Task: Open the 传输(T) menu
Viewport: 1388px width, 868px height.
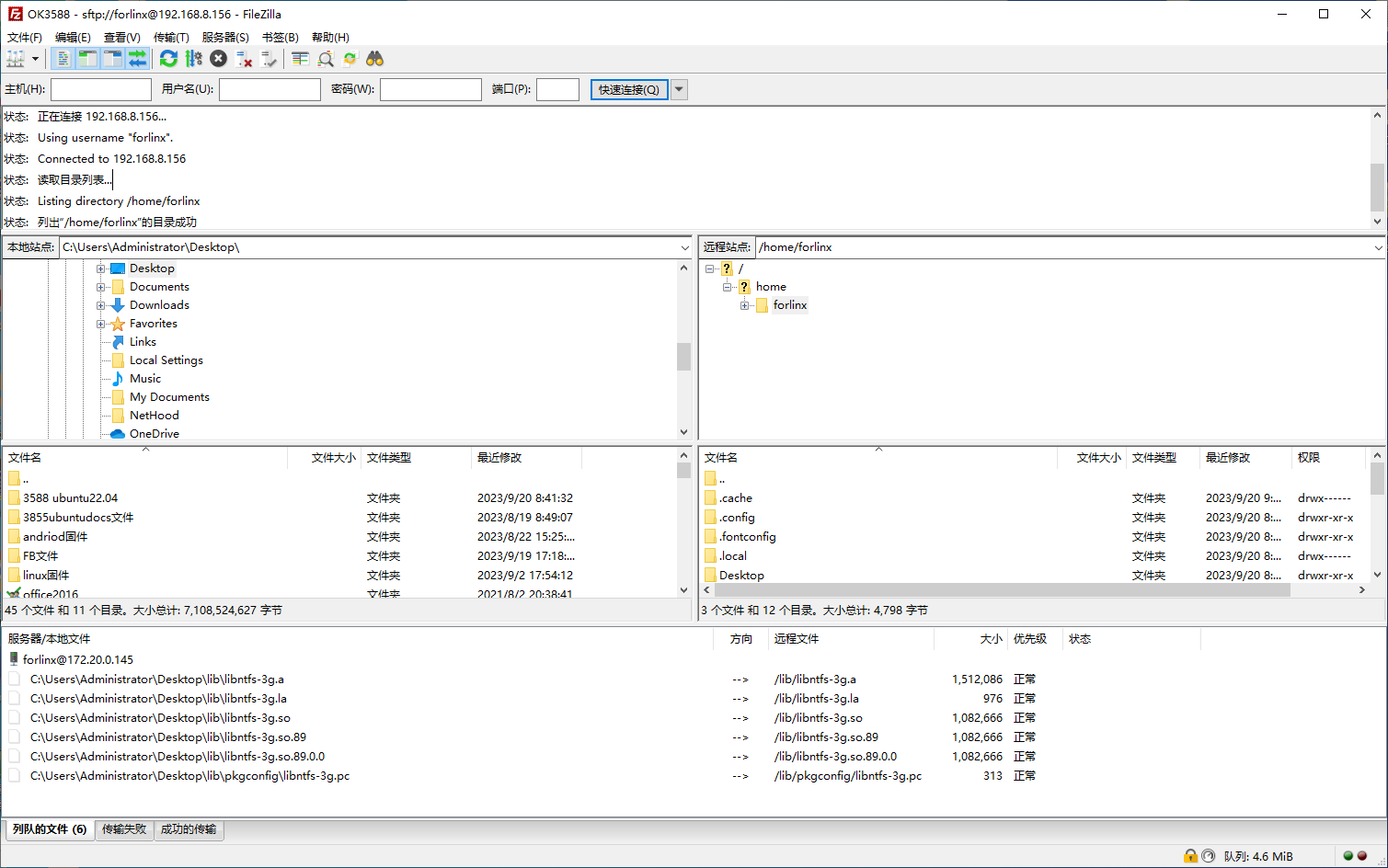Action: click(171, 38)
